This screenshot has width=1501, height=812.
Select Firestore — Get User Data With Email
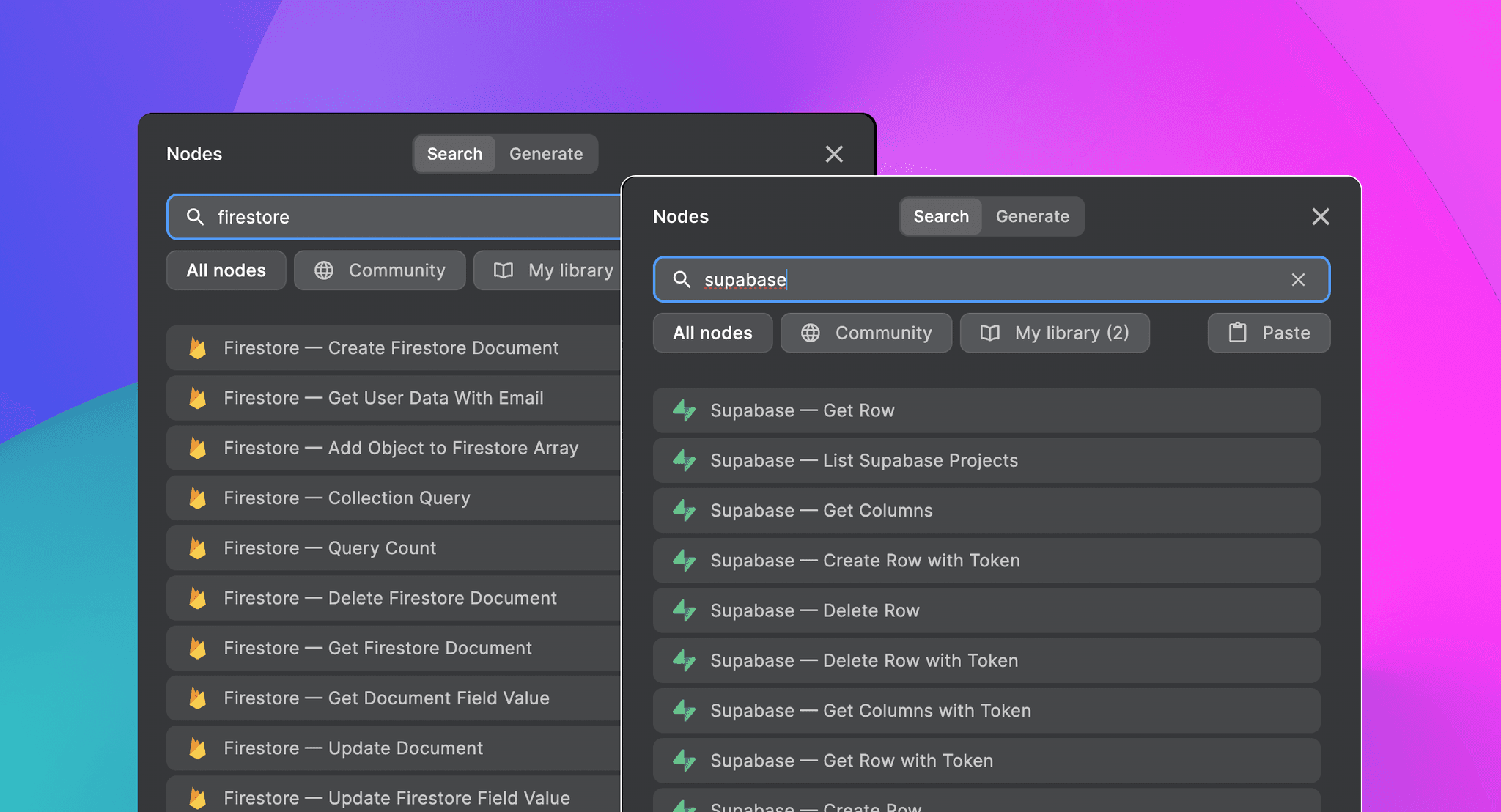click(x=383, y=398)
